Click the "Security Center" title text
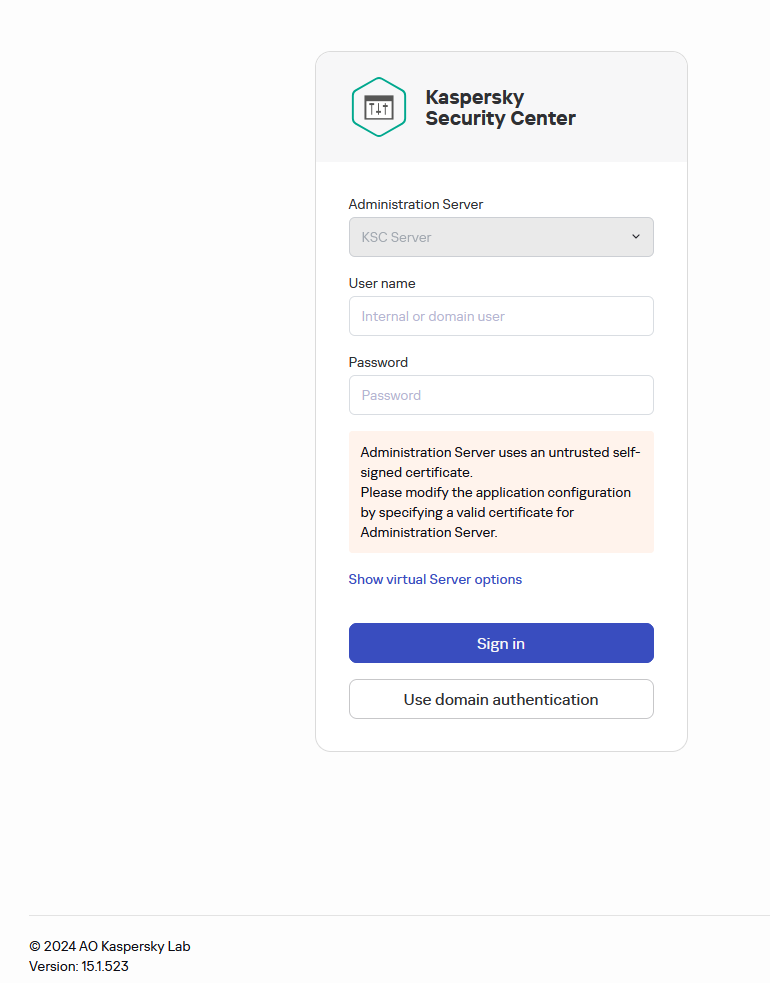Image resolution: width=770 pixels, height=983 pixels. (x=500, y=119)
